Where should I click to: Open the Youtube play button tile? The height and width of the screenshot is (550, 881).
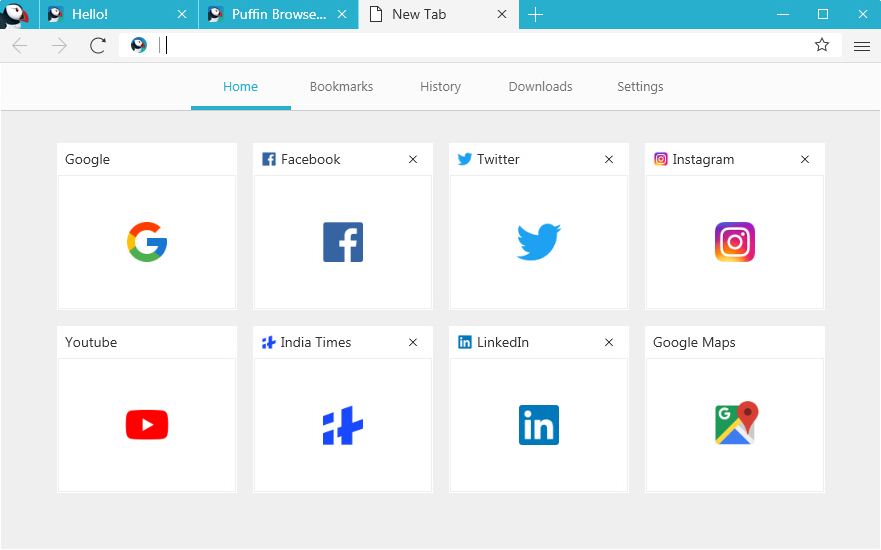[x=147, y=425]
